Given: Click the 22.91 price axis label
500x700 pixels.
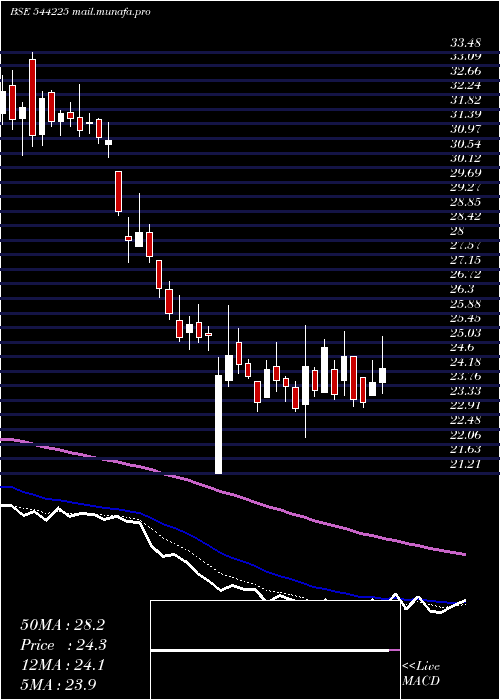Looking at the screenshot, I should [x=466, y=406].
